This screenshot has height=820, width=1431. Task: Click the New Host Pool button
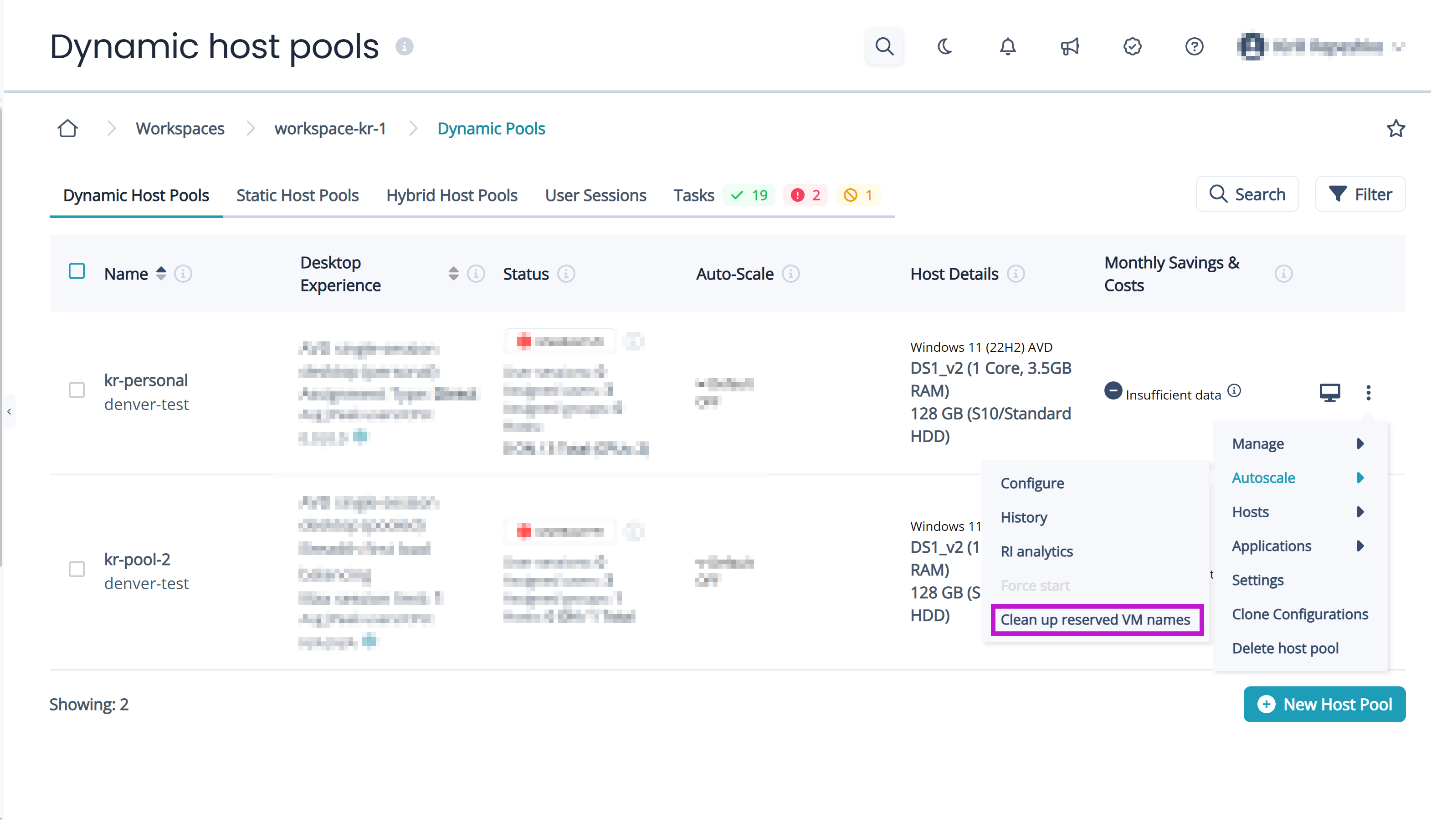click(1324, 704)
